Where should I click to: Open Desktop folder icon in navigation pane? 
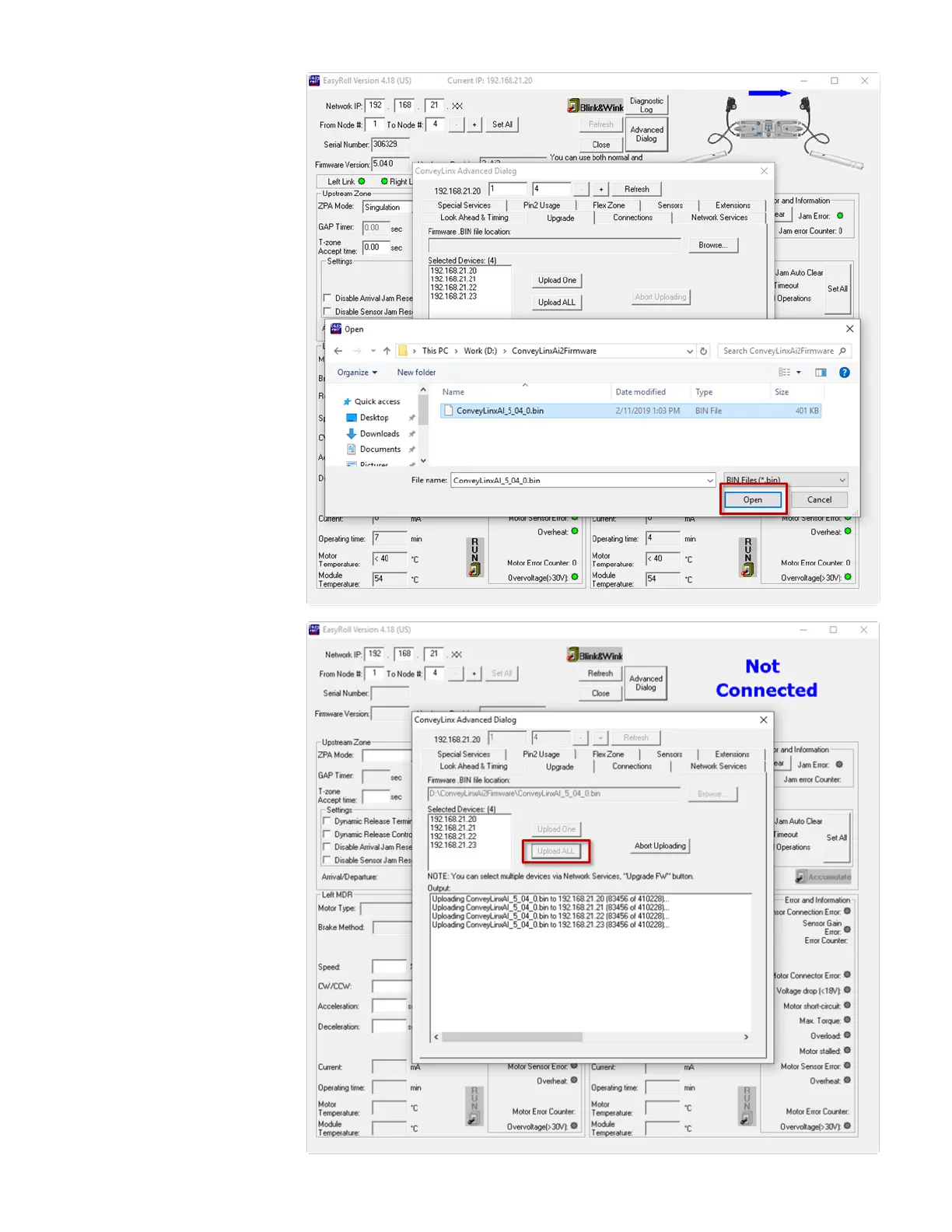click(x=352, y=418)
